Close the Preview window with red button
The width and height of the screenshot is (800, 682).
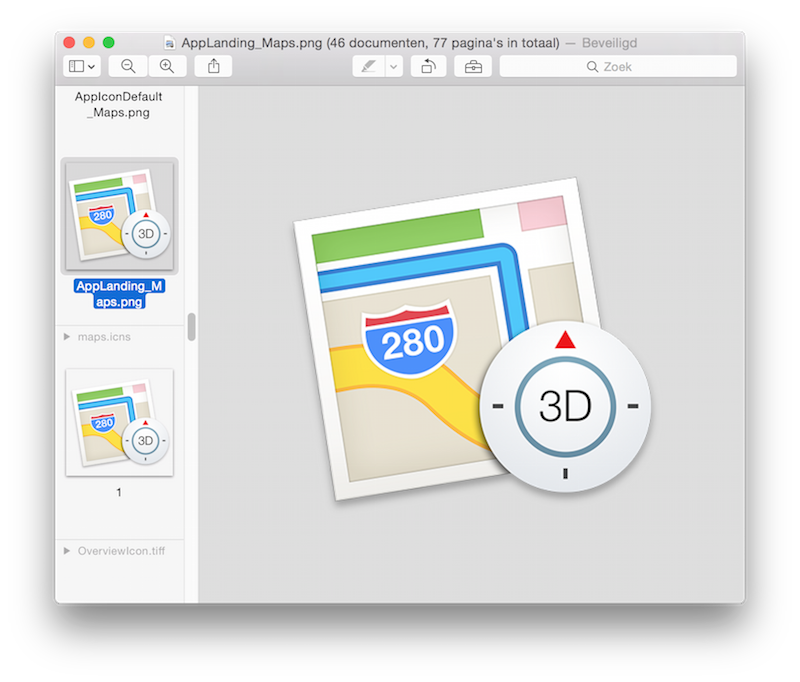[69, 42]
